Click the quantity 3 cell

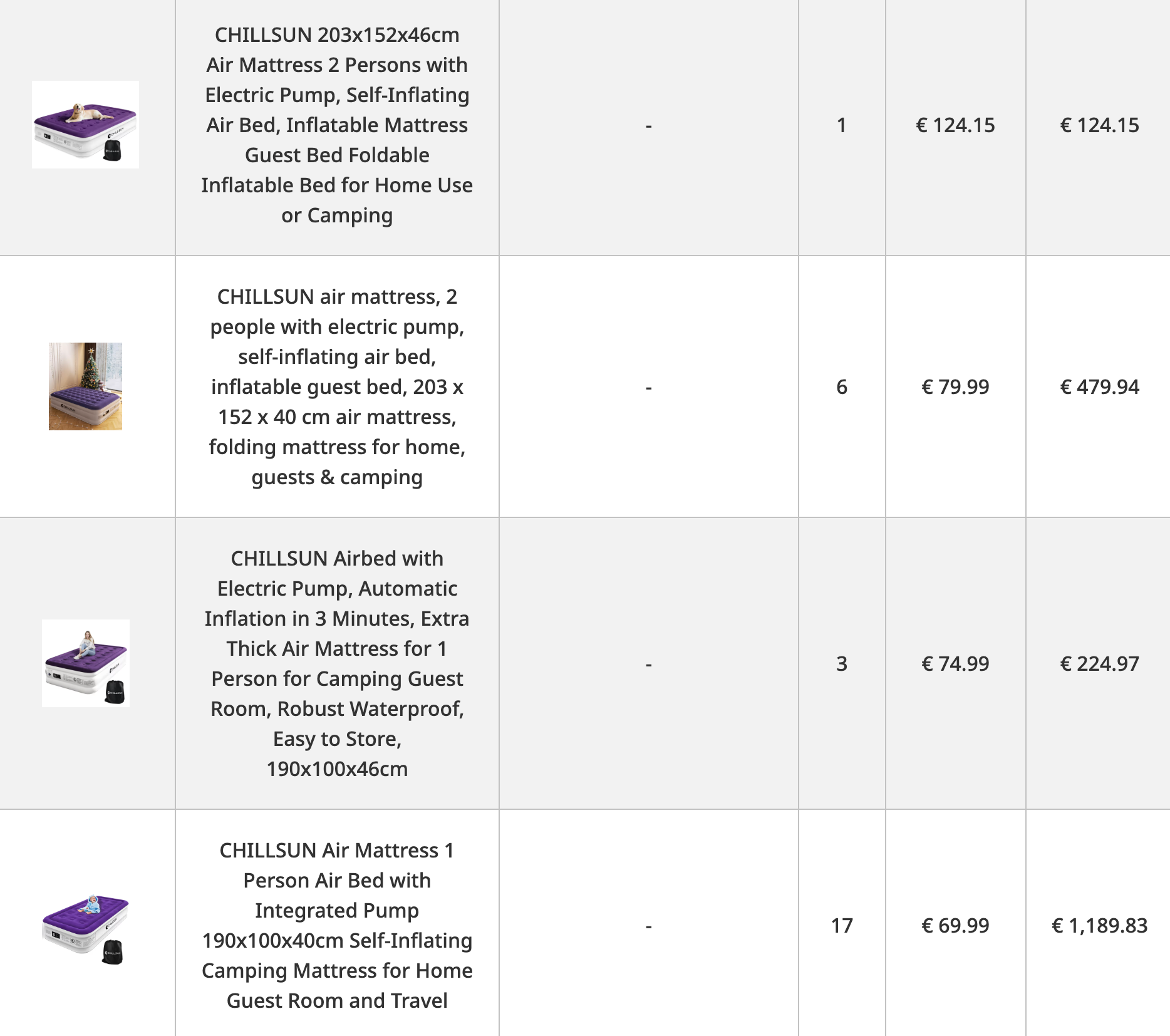pyautogui.click(x=842, y=664)
